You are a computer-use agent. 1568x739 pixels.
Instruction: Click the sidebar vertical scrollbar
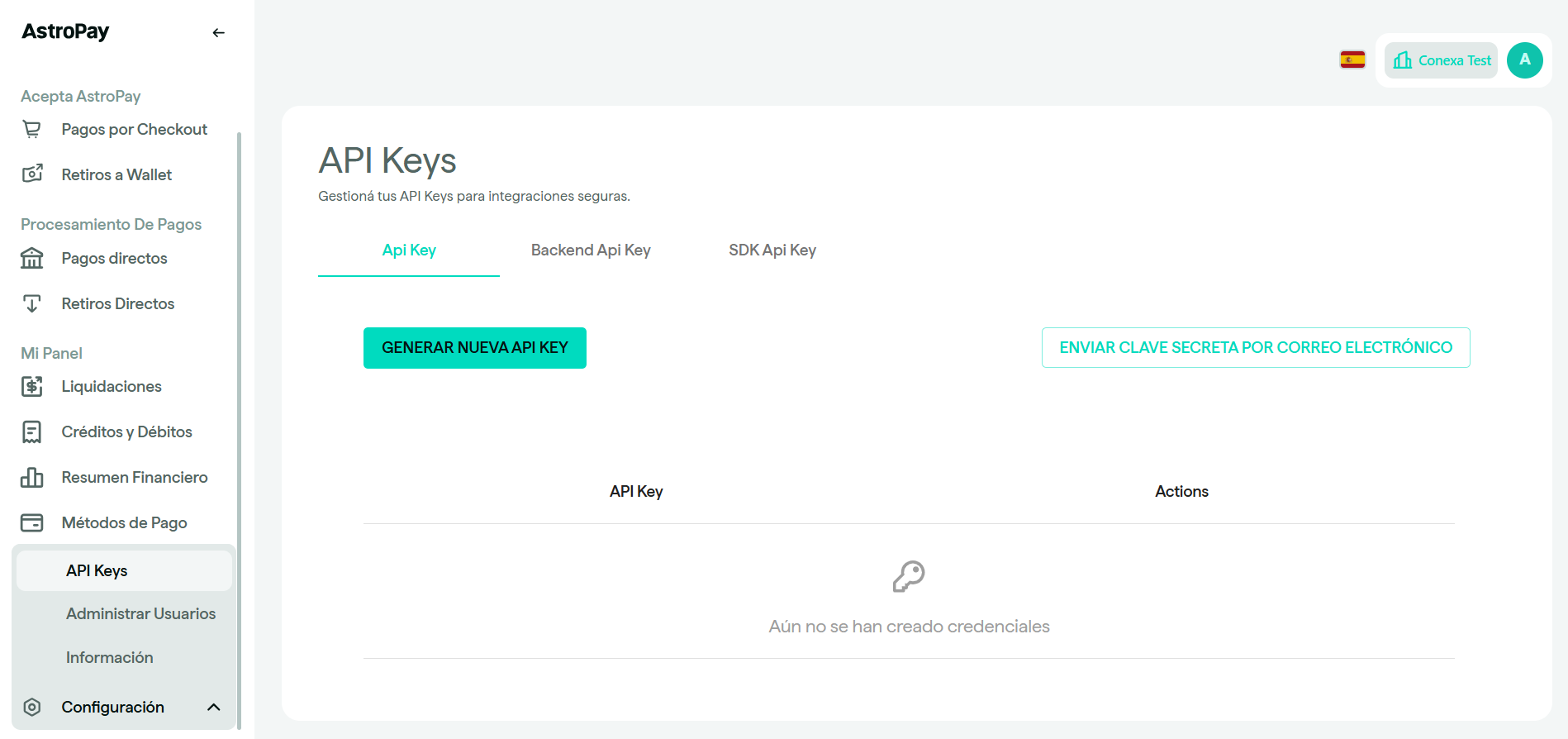click(x=239, y=430)
